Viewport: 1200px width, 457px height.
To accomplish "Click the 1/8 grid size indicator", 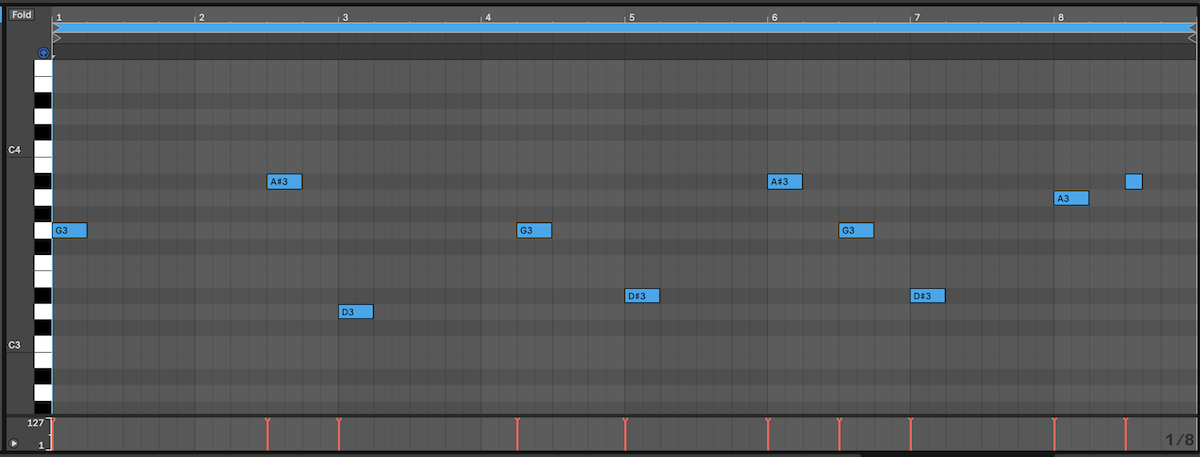I will coord(1179,439).
